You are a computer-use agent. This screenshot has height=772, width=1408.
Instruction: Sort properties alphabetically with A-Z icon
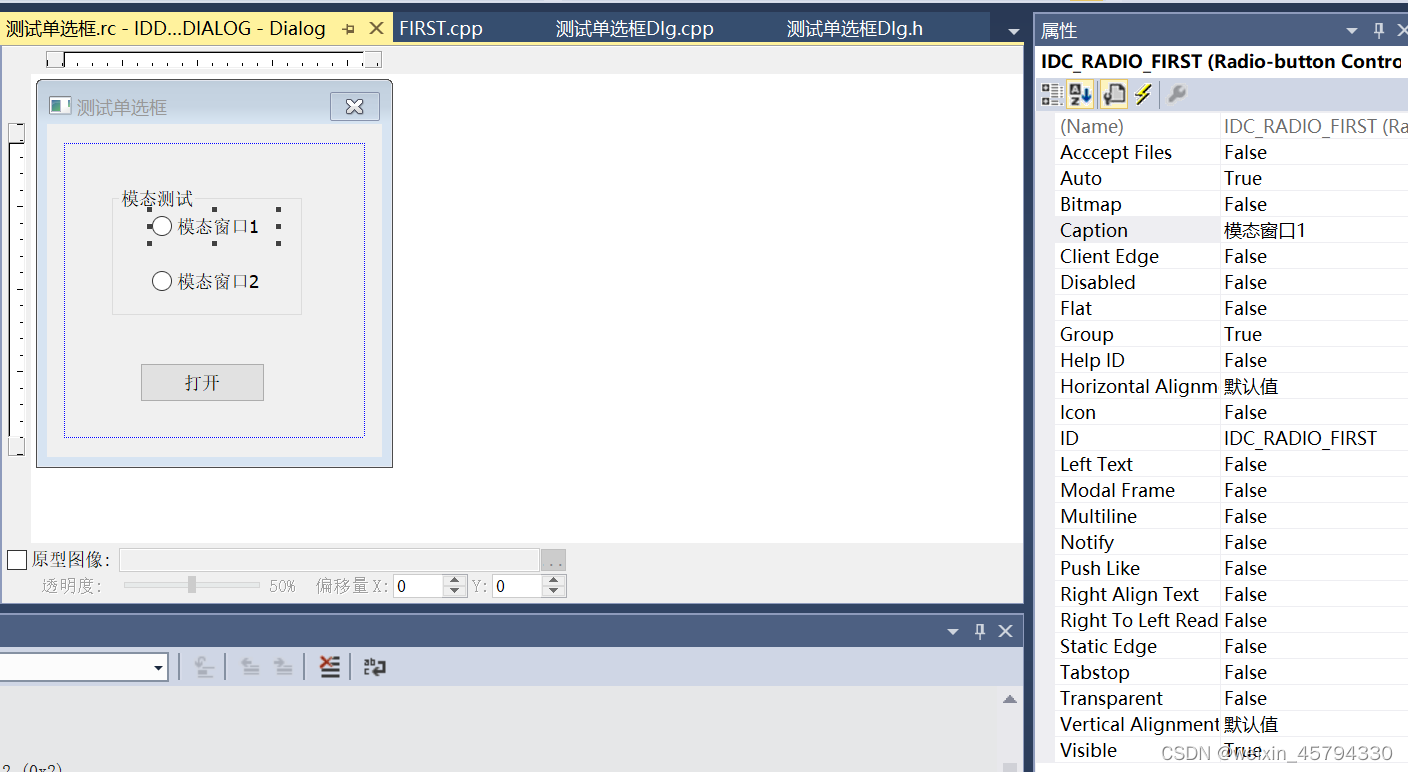click(x=1080, y=95)
